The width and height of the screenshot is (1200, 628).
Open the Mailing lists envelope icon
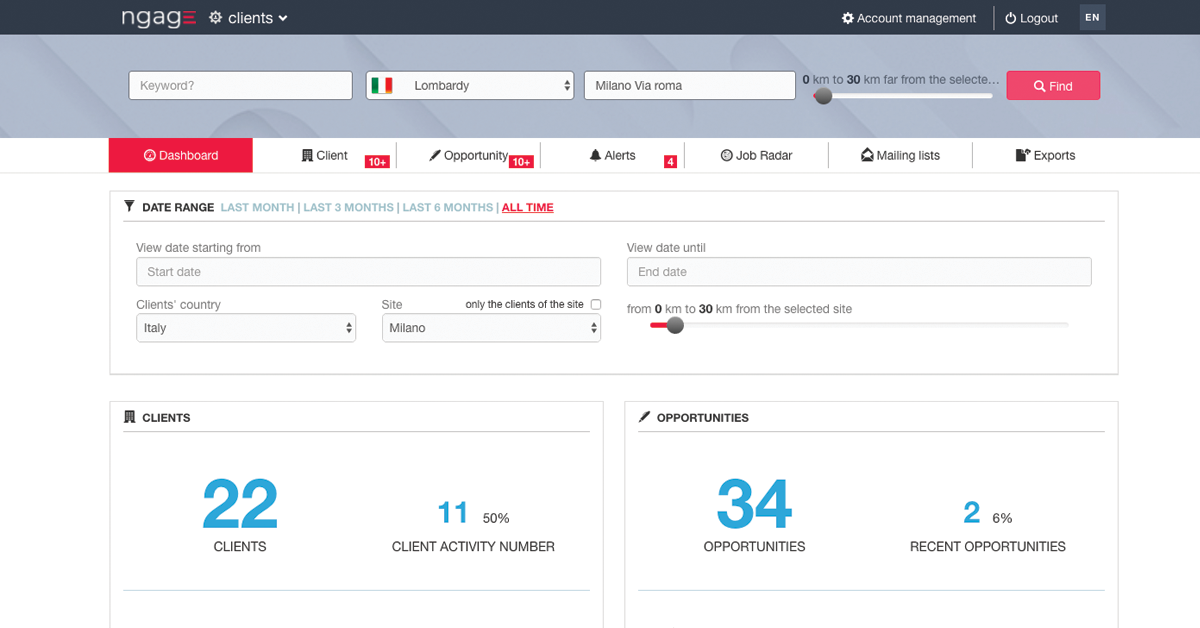point(866,155)
